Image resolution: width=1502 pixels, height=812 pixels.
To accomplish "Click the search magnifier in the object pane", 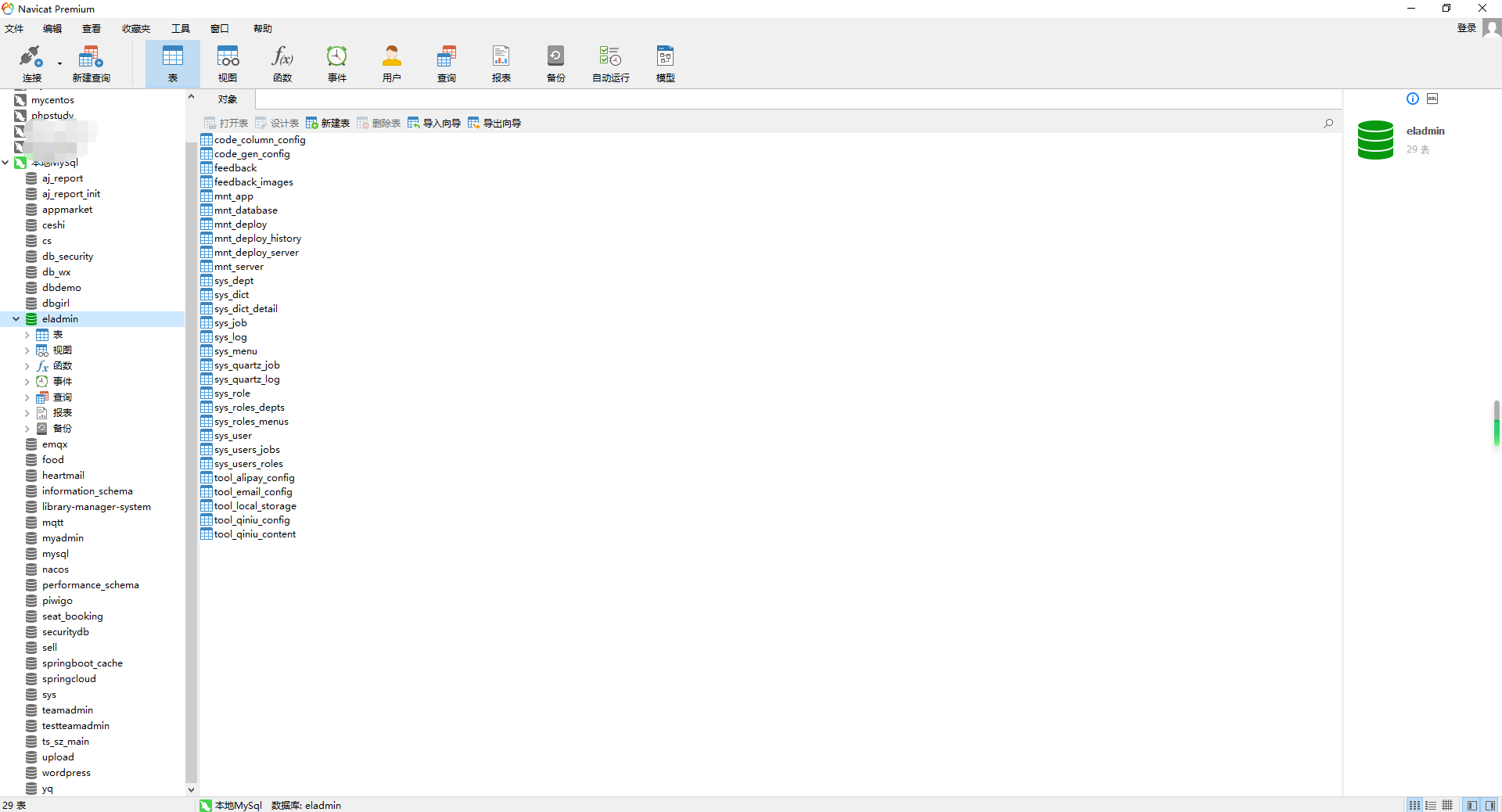I will (1328, 123).
